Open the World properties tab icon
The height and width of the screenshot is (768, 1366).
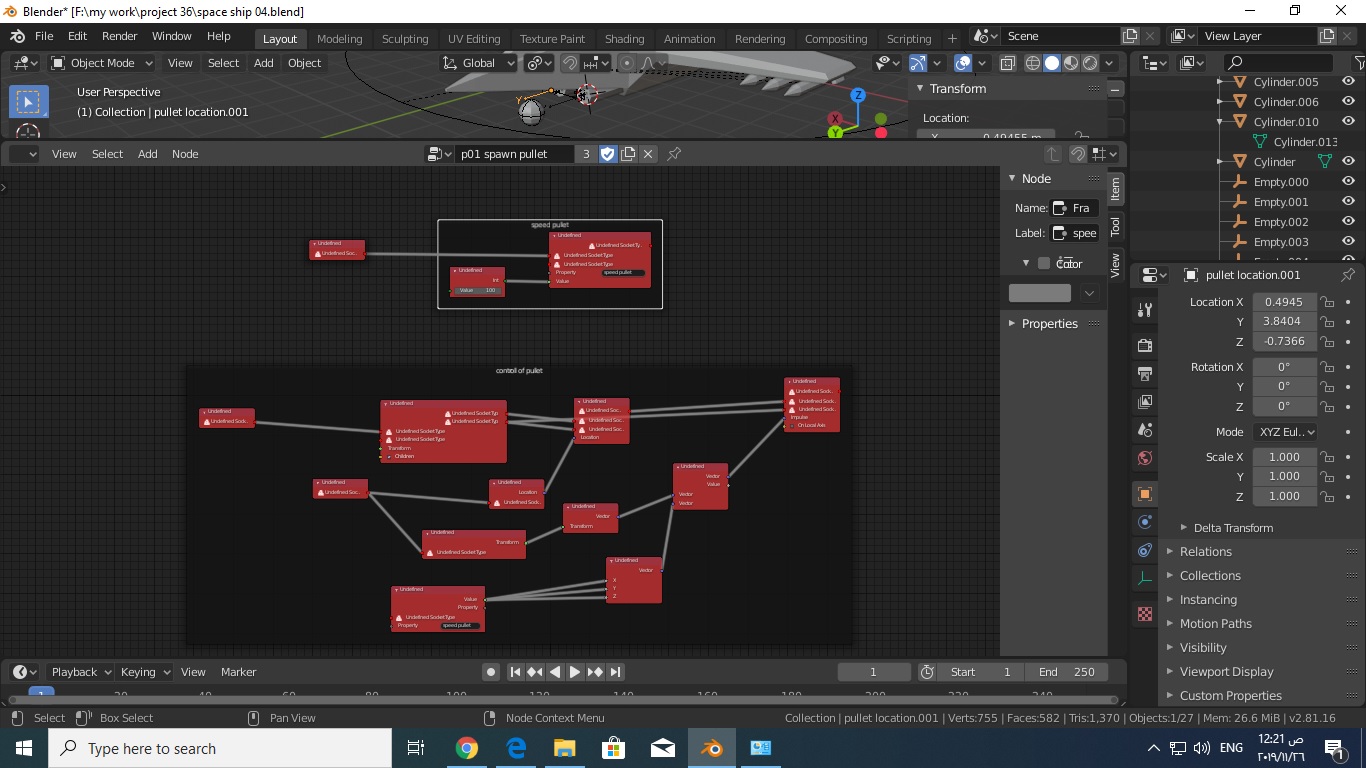1145,458
